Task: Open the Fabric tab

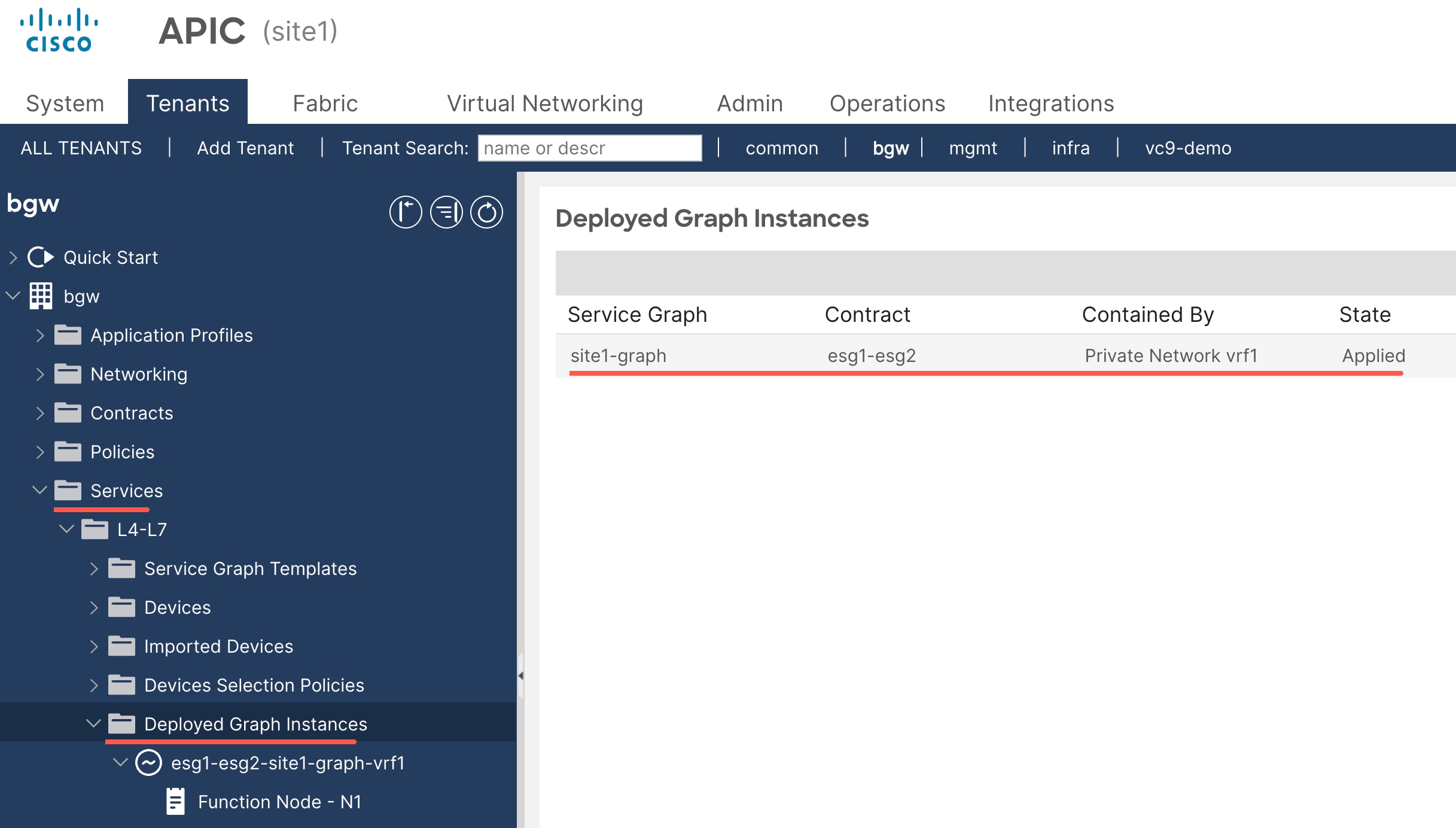Action: tap(325, 103)
